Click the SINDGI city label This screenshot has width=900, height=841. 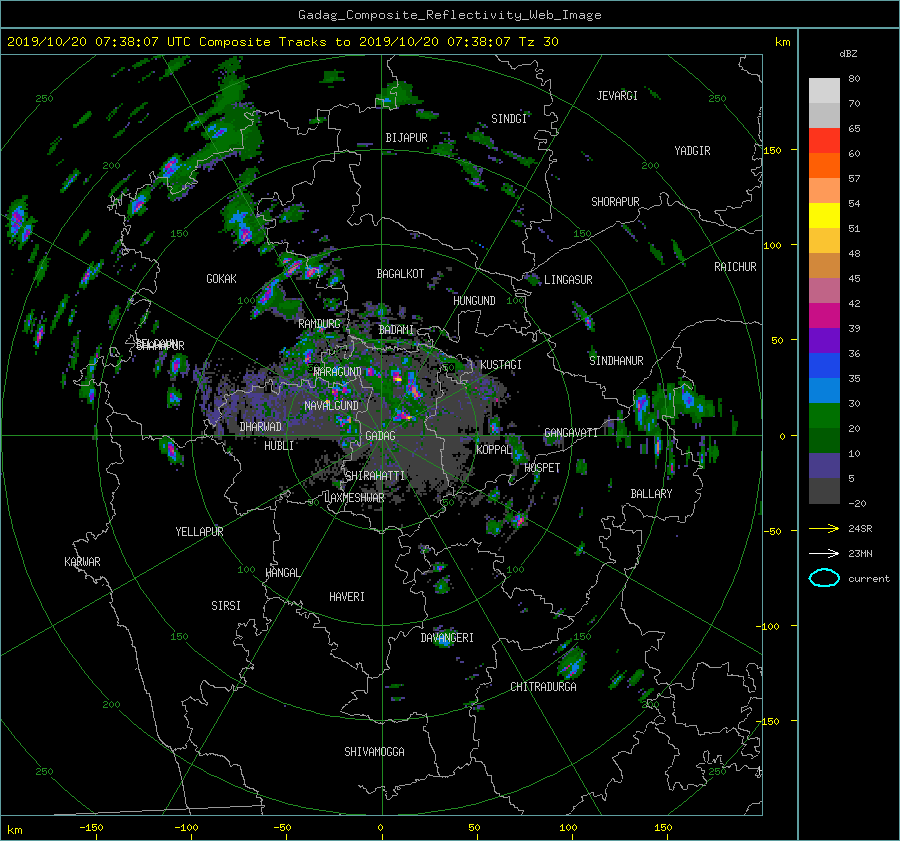(x=509, y=119)
